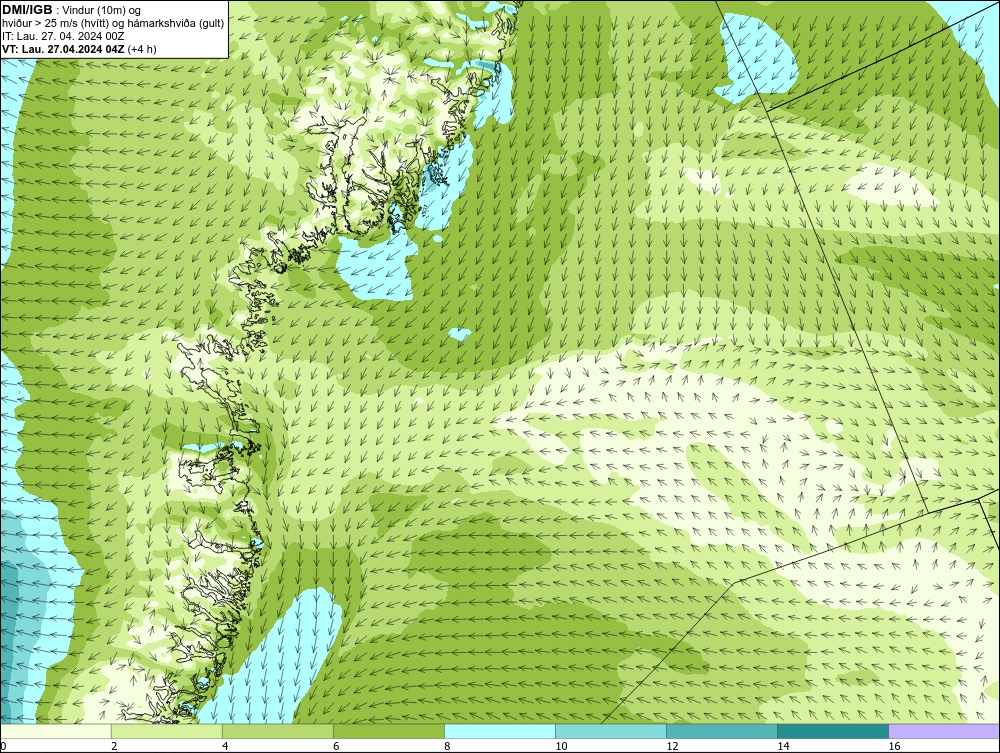Click the purple legend swatch above 16 m/s
This screenshot has width=1000, height=753.
pos(944,731)
